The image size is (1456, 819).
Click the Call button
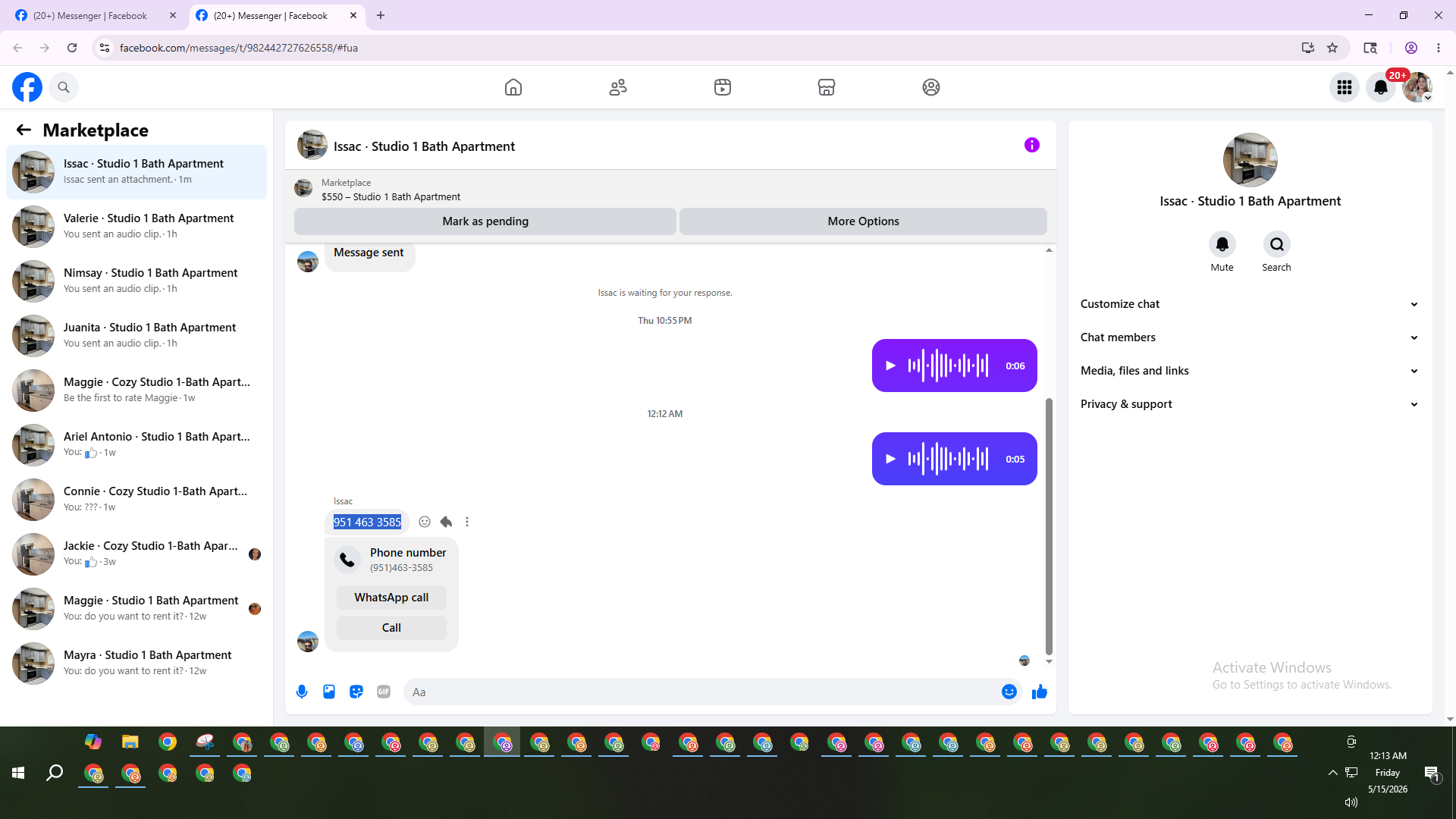391,628
